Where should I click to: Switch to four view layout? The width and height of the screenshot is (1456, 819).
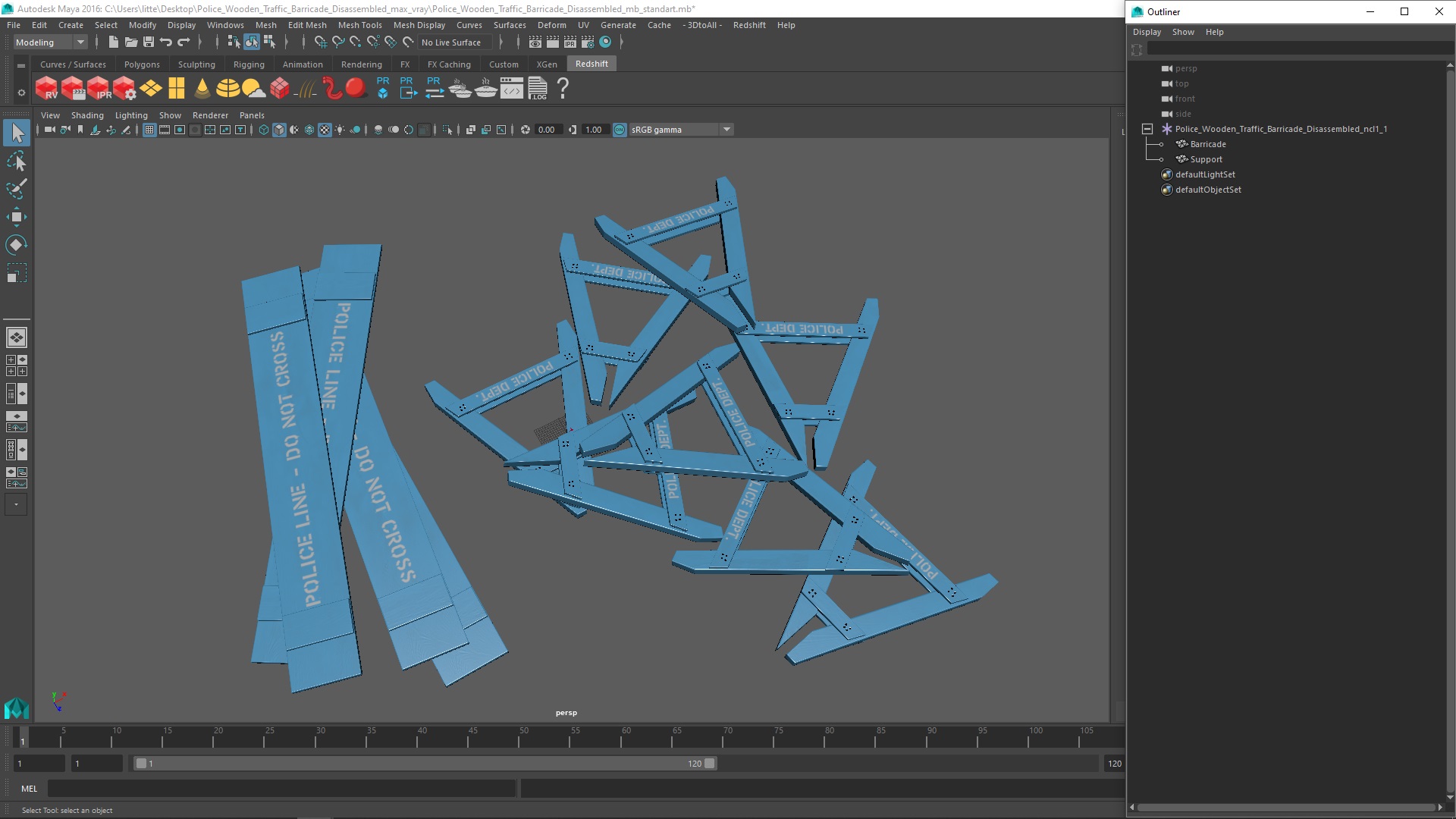coord(16,366)
